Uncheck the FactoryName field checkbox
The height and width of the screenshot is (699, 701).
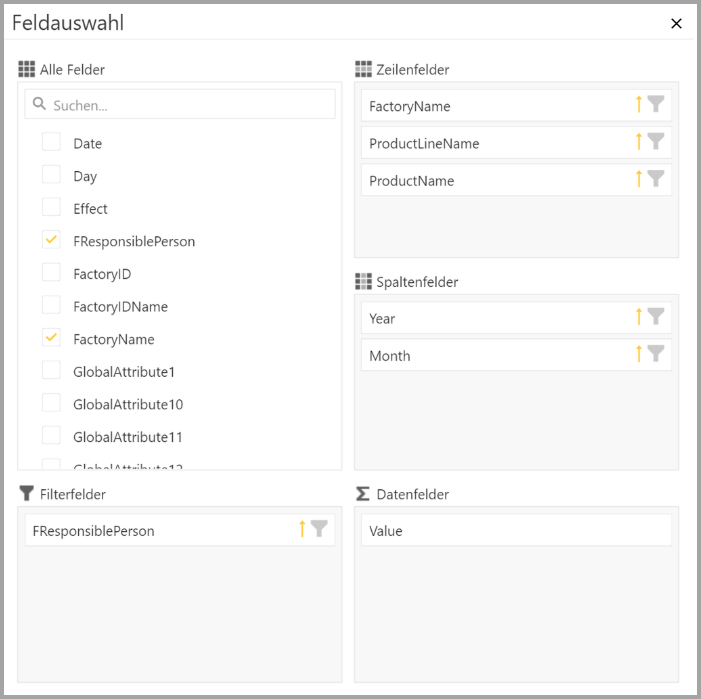tap(51, 338)
